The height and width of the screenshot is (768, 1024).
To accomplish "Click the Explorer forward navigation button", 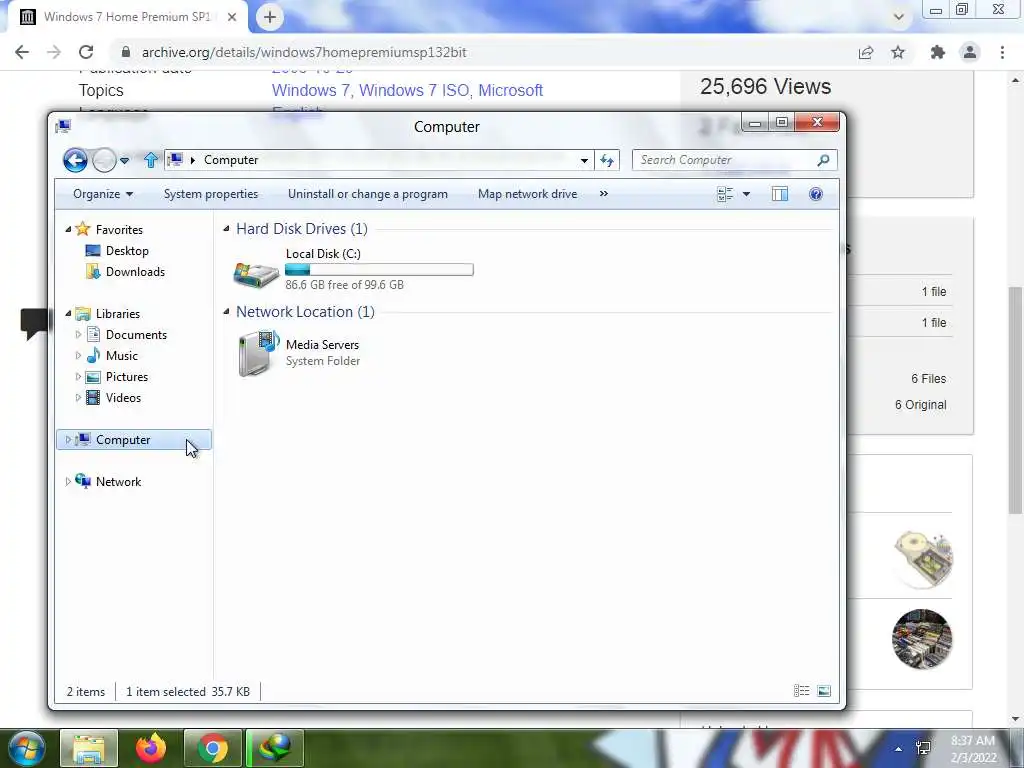I will click(x=104, y=160).
